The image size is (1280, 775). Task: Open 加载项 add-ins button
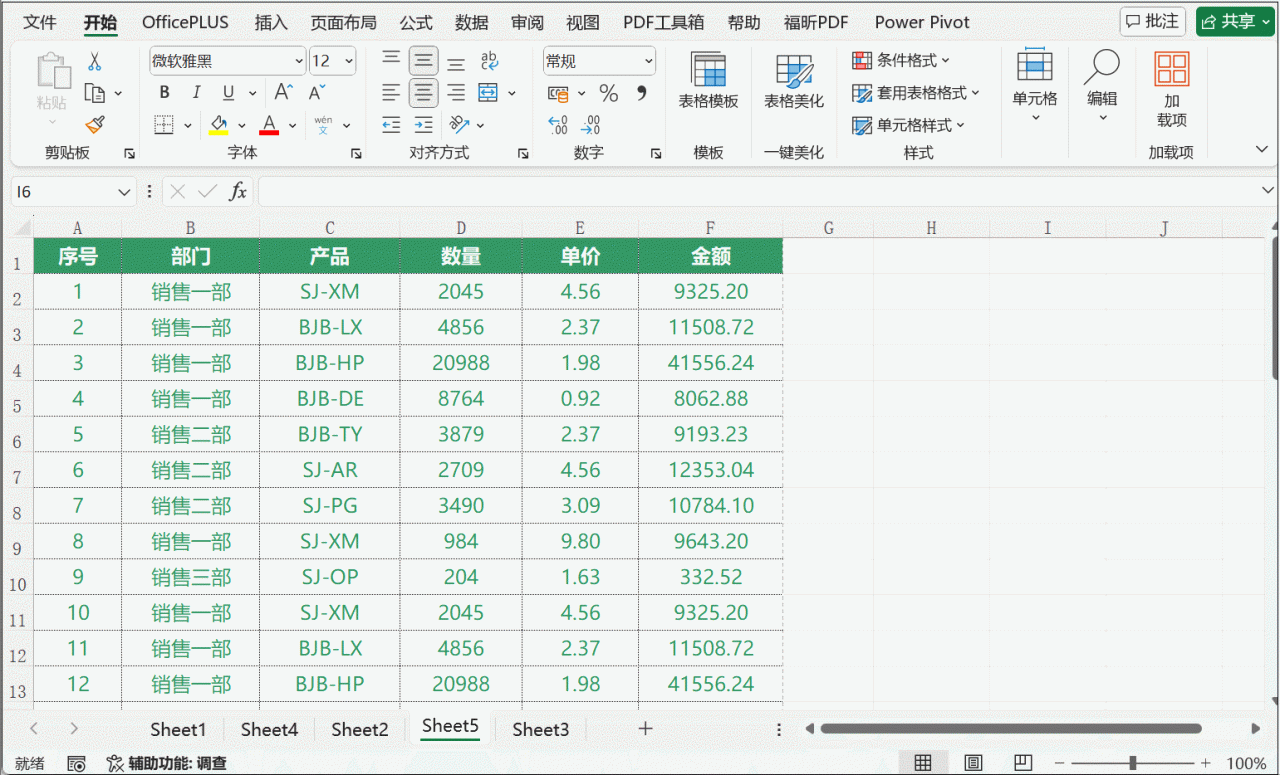coord(1171,89)
